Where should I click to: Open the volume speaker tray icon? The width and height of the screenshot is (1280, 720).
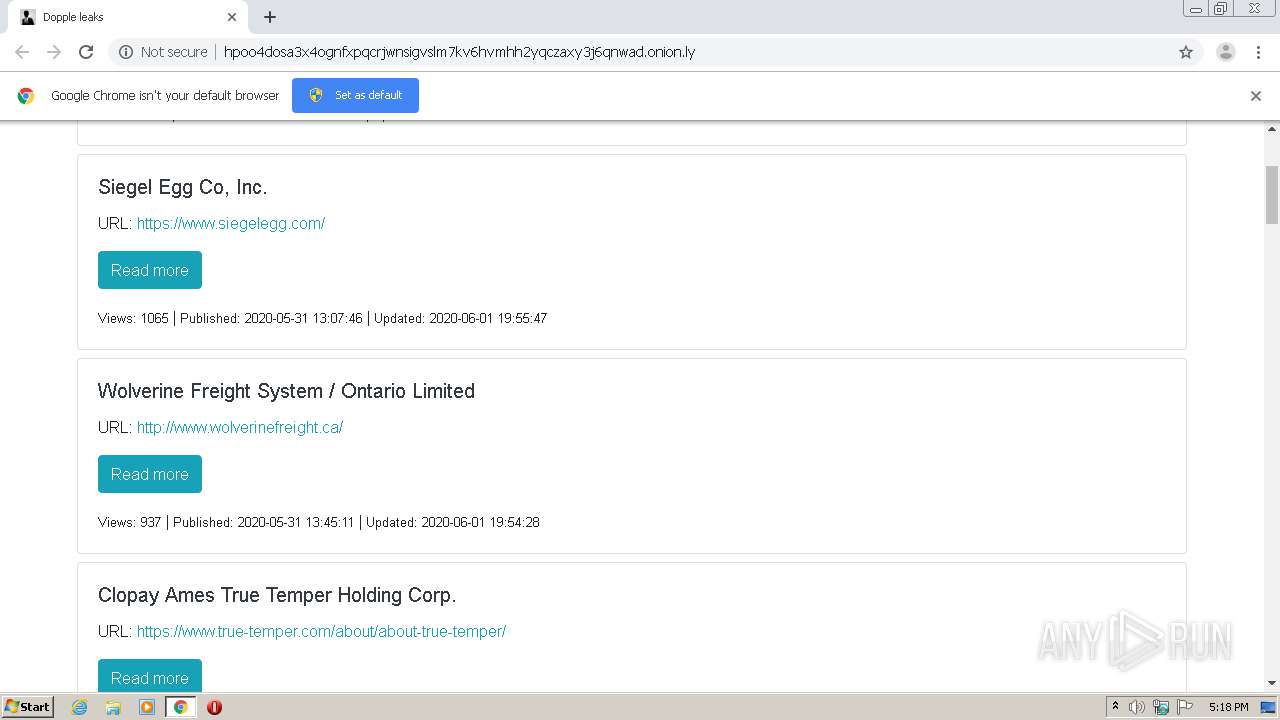(x=1137, y=707)
